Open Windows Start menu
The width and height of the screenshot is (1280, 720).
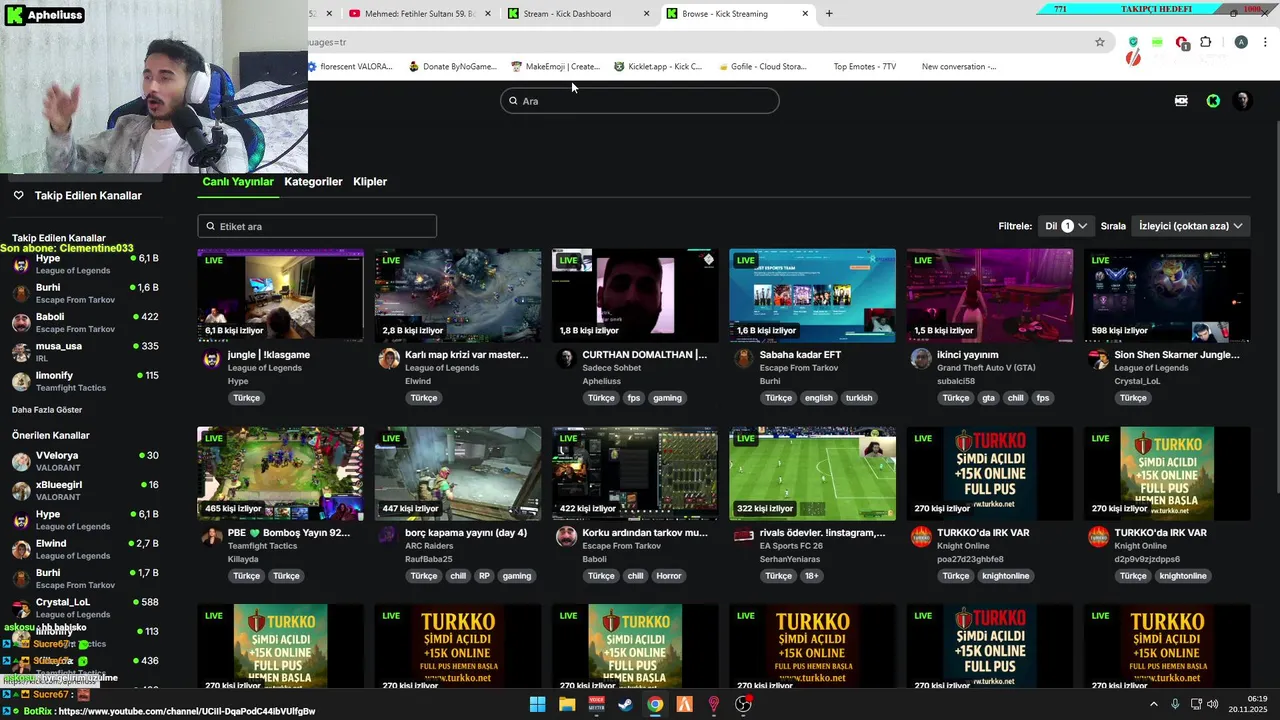pos(537,704)
